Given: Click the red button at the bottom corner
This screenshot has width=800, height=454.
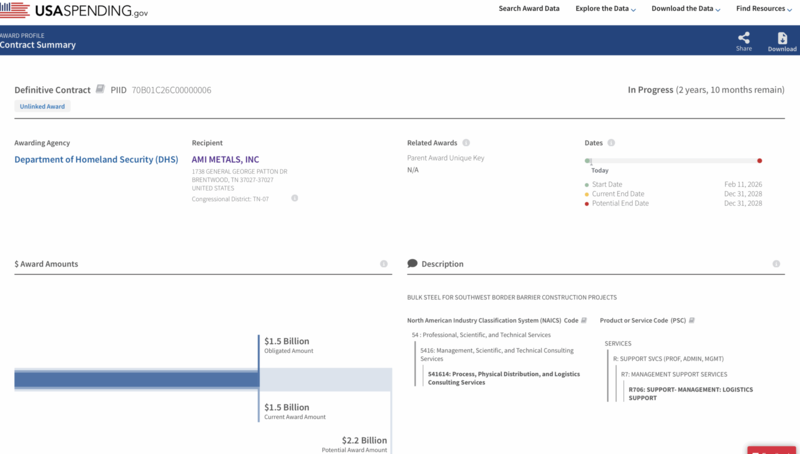Looking at the screenshot, I should 771,450.
